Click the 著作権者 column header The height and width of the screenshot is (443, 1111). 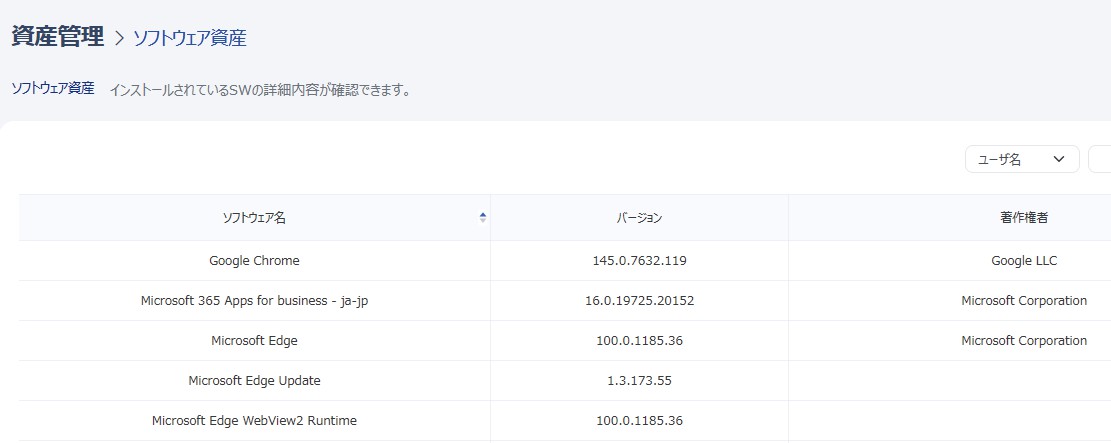pyautogui.click(x=1024, y=218)
